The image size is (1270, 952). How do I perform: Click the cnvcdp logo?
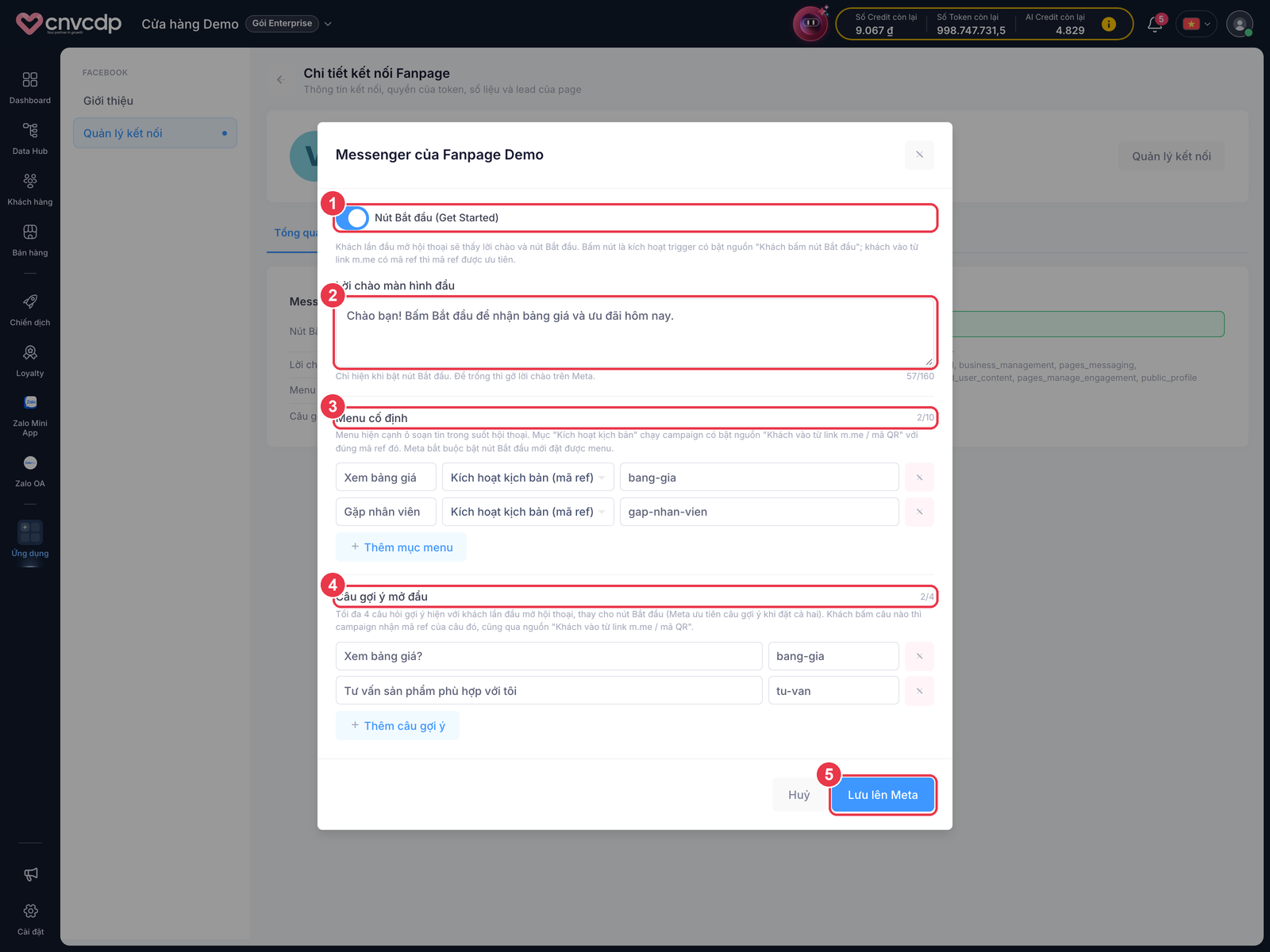(x=69, y=24)
